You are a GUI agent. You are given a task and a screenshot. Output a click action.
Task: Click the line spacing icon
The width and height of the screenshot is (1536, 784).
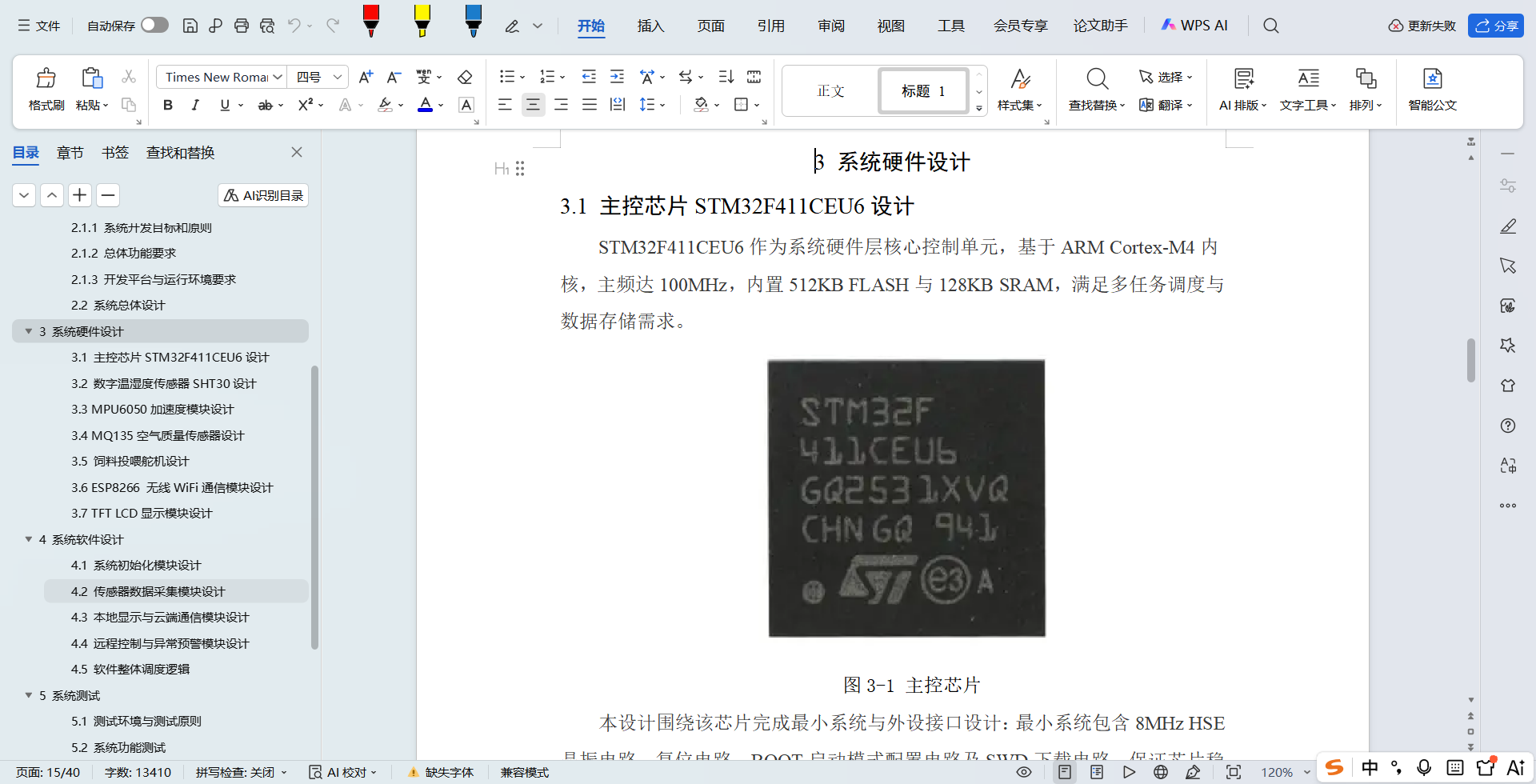[x=647, y=105]
